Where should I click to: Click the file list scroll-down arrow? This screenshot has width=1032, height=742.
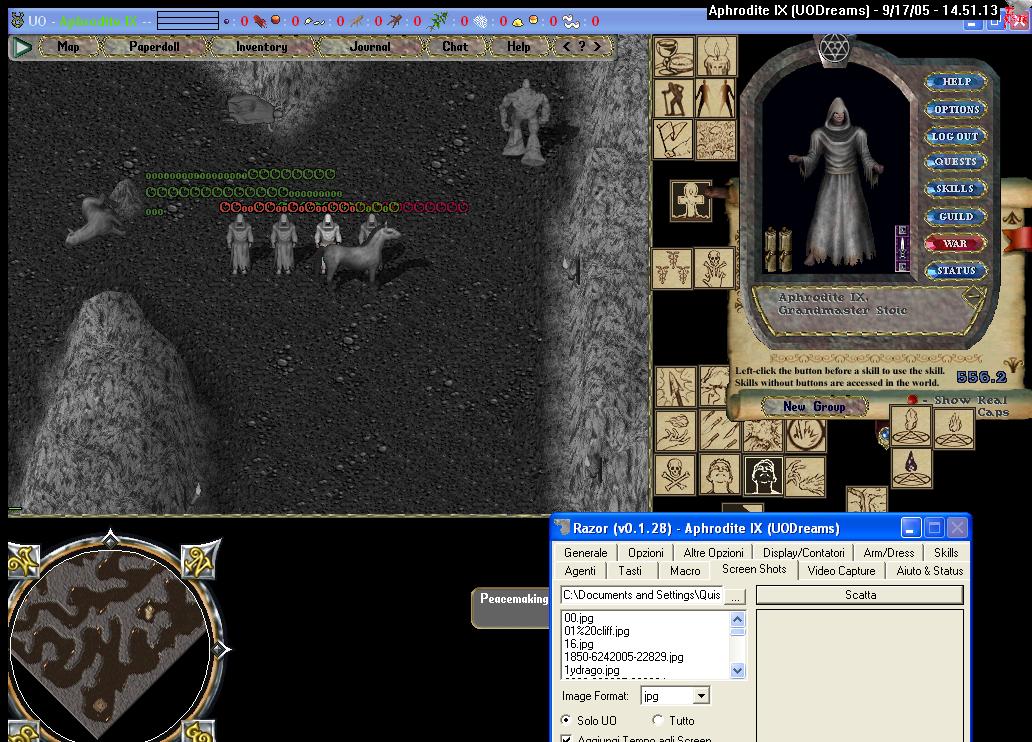[738, 671]
